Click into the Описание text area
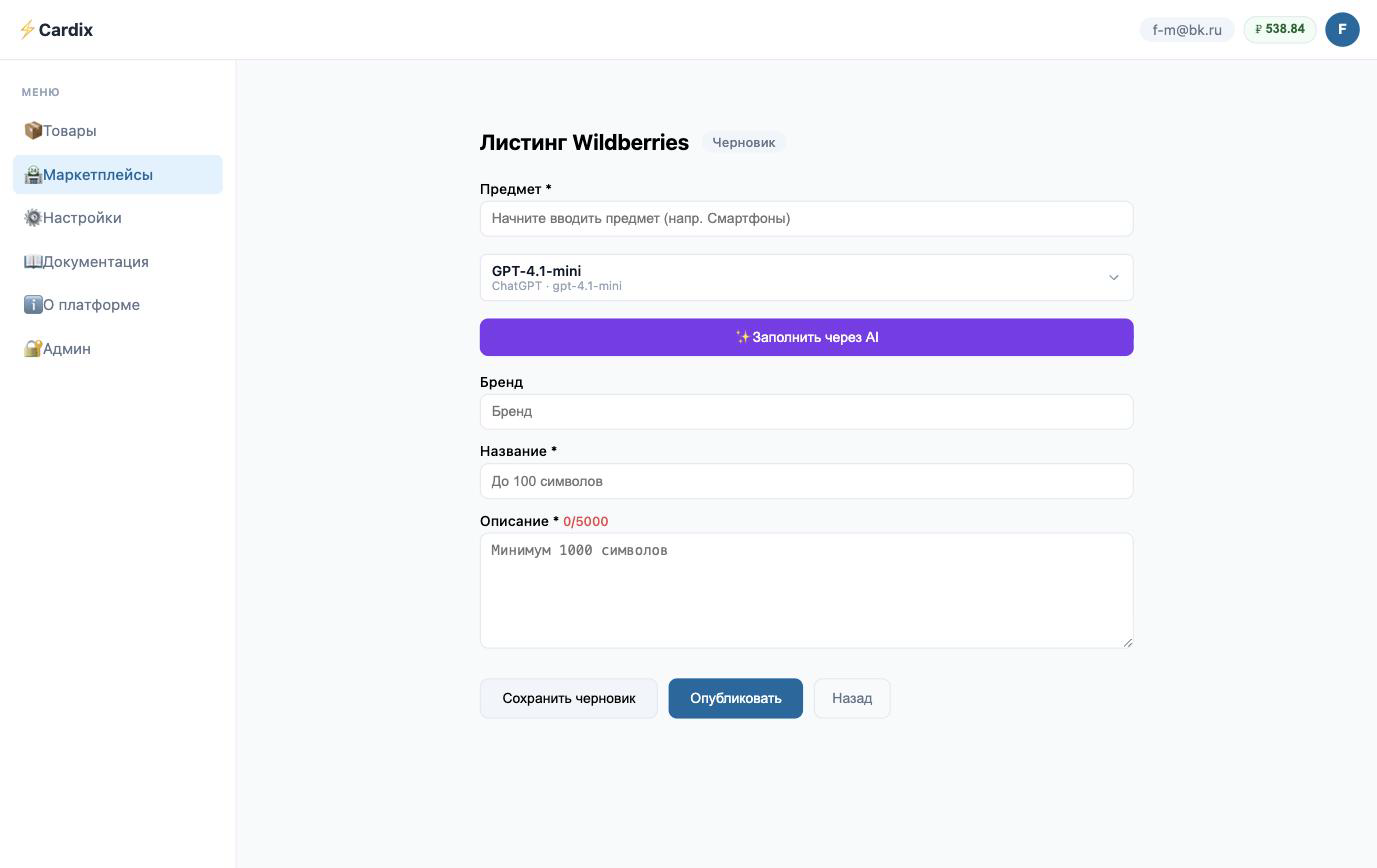 point(806,591)
